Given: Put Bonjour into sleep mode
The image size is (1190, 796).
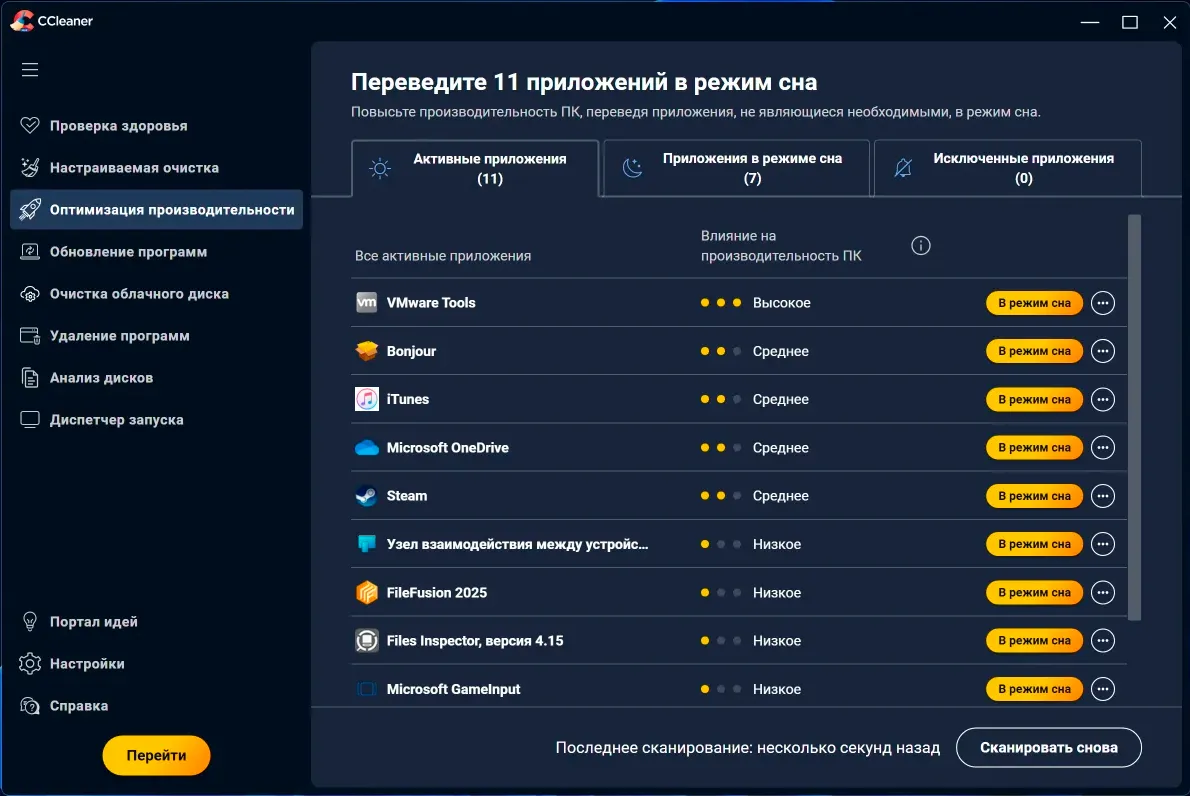Looking at the screenshot, I should [x=1034, y=351].
